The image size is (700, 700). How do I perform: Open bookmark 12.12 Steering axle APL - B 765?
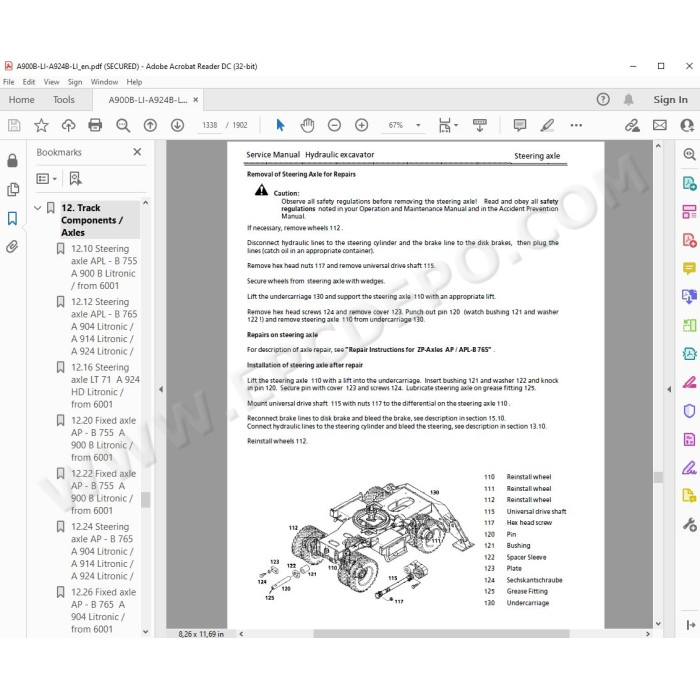click(104, 326)
